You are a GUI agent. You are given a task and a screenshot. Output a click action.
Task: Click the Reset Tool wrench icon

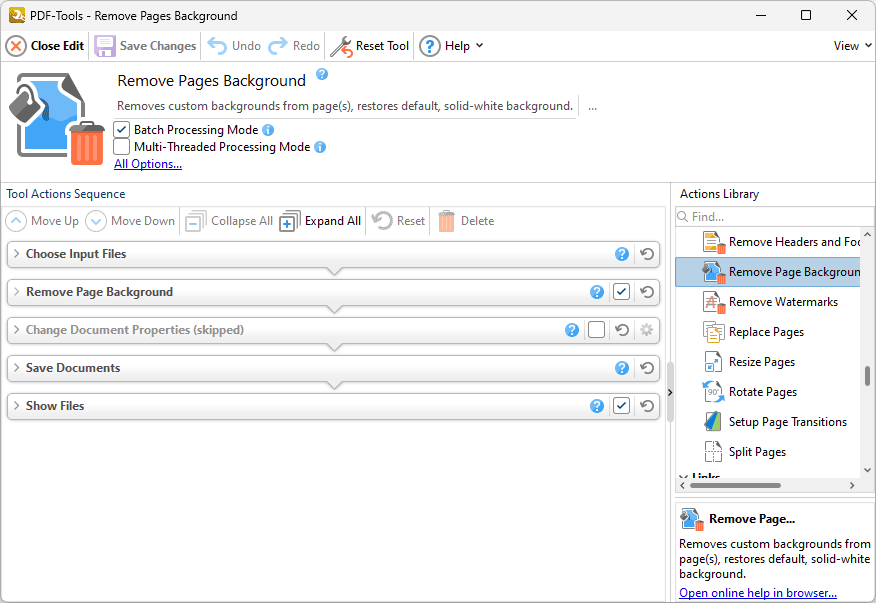[x=341, y=46]
